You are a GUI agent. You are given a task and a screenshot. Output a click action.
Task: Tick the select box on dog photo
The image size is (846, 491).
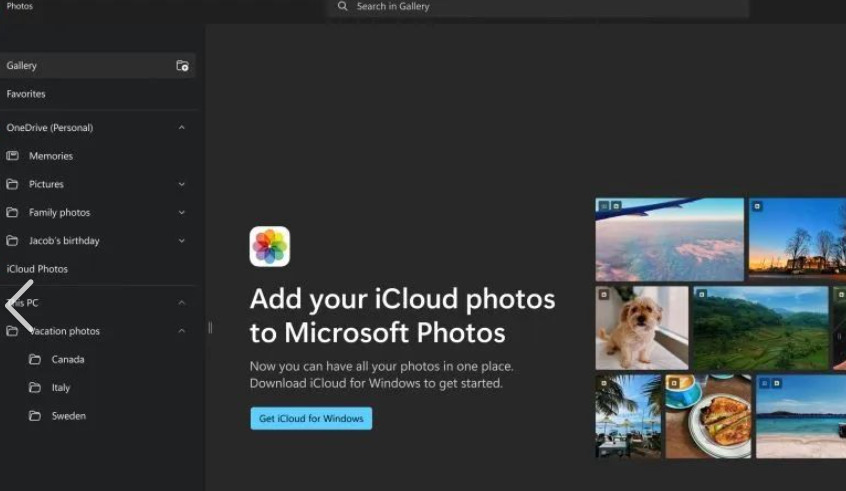click(604, 295)
